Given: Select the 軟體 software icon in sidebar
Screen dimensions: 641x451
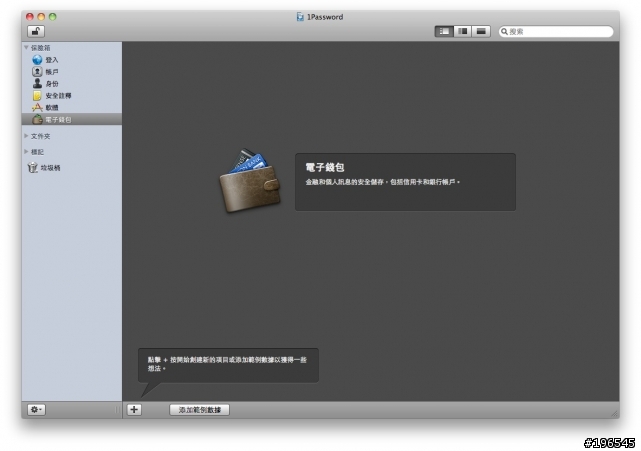Looking at the screenshot, I should [x=37, y=107].
